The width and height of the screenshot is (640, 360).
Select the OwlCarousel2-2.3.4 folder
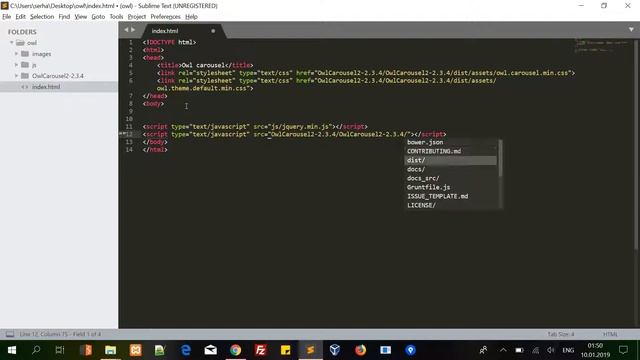(58, 76)
